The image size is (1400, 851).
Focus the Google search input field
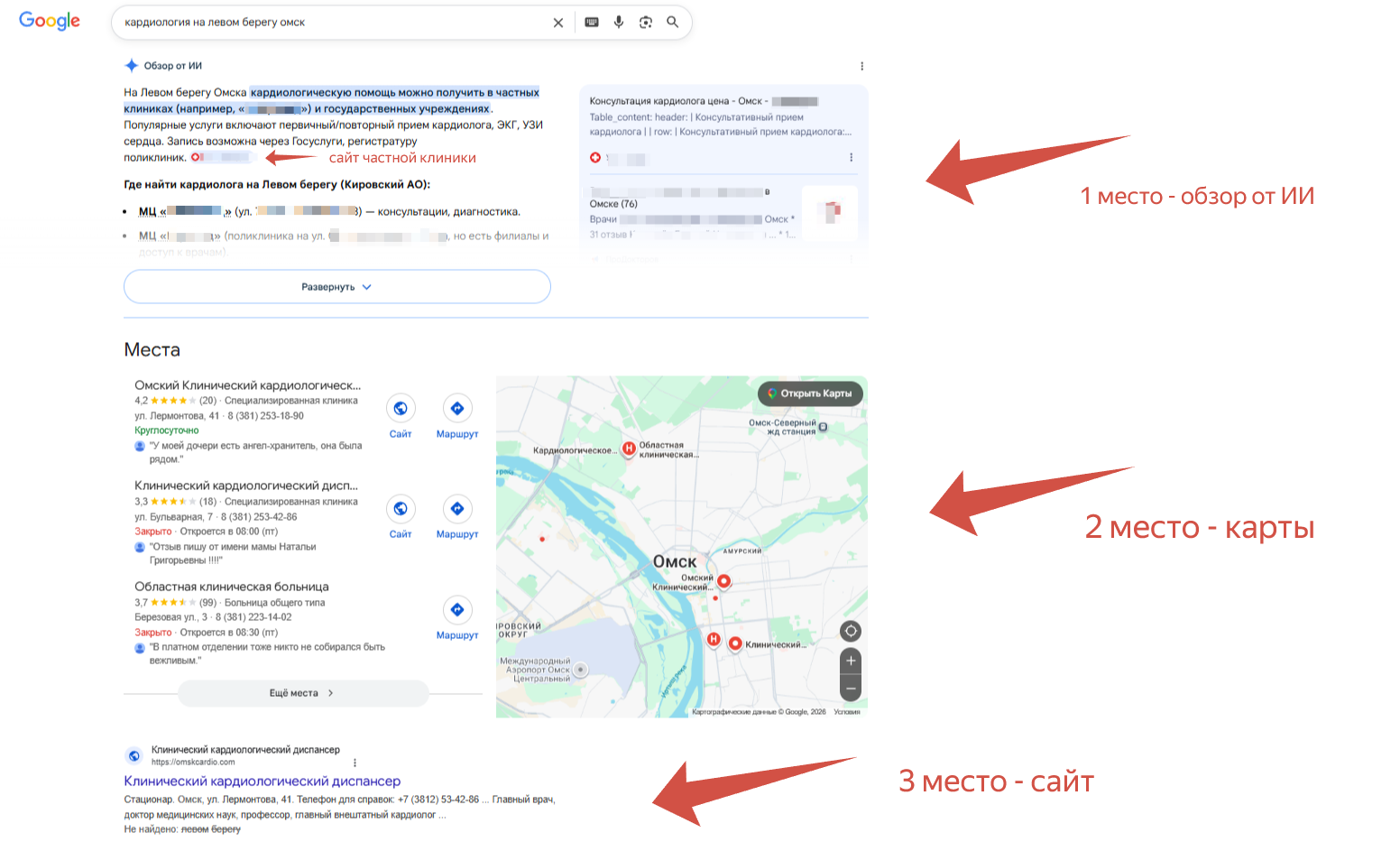[334, 23]
